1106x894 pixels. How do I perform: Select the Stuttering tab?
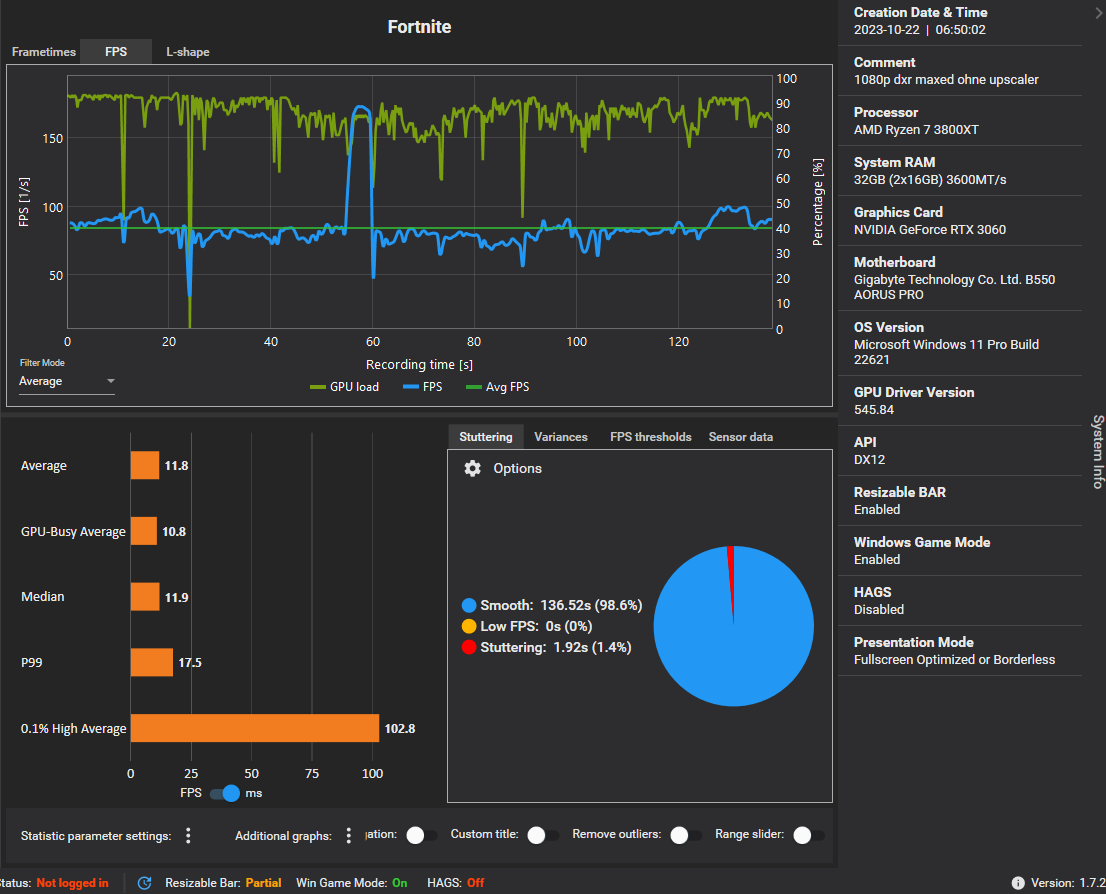(x=485, y=437)
